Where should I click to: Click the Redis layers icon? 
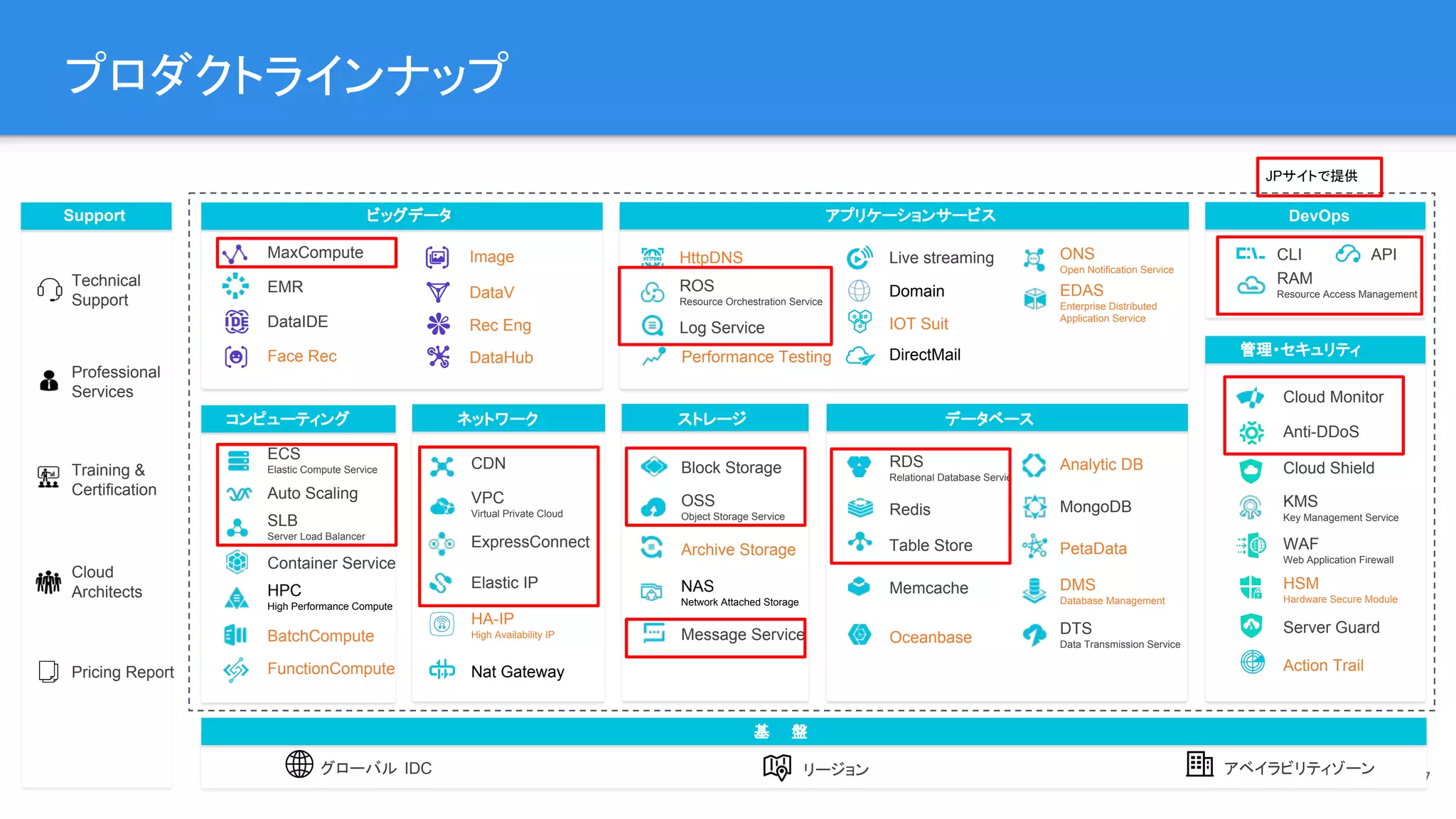coord(860,508)
